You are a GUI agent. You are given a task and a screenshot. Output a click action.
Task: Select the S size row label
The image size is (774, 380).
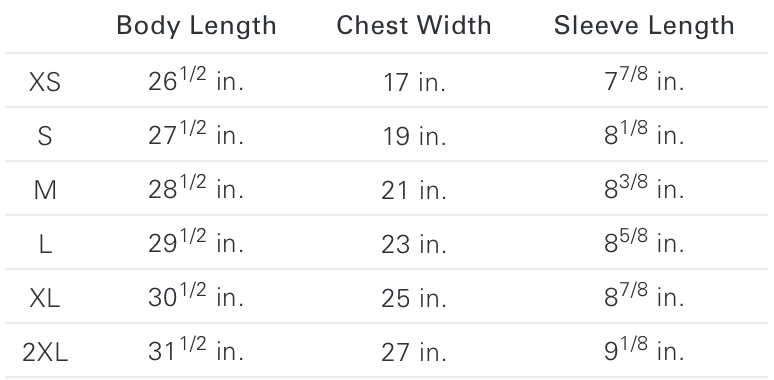(x=45, y=136)
